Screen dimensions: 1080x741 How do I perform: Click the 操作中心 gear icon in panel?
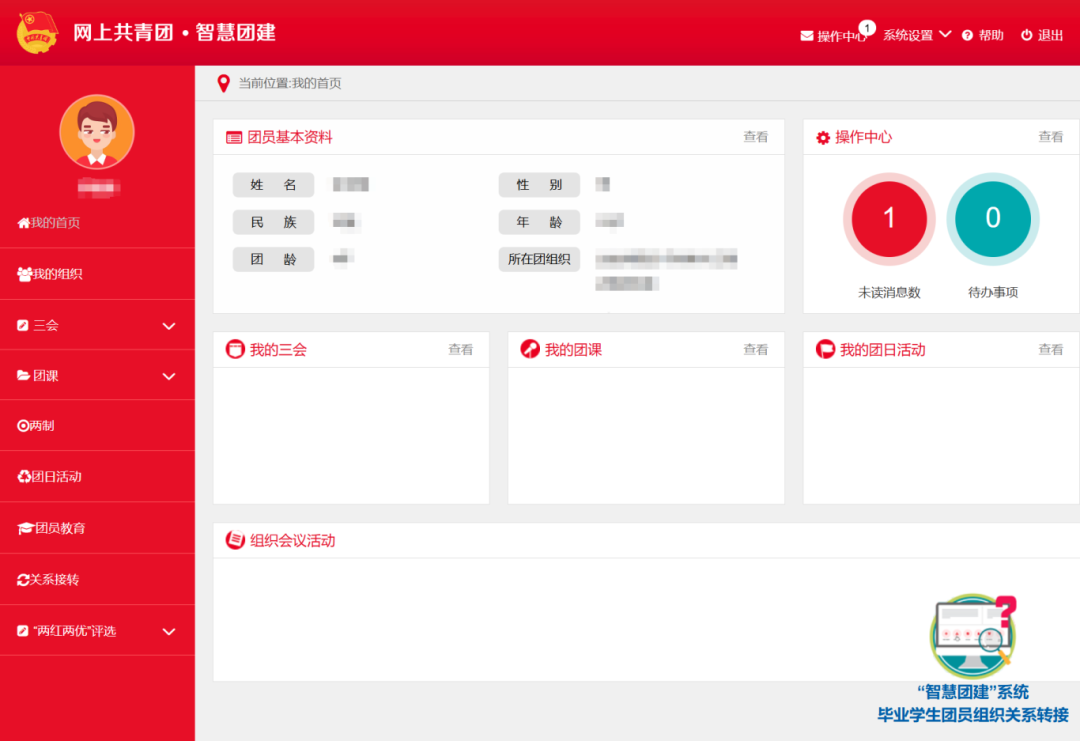pyautogui.click(x=823, y=138)
